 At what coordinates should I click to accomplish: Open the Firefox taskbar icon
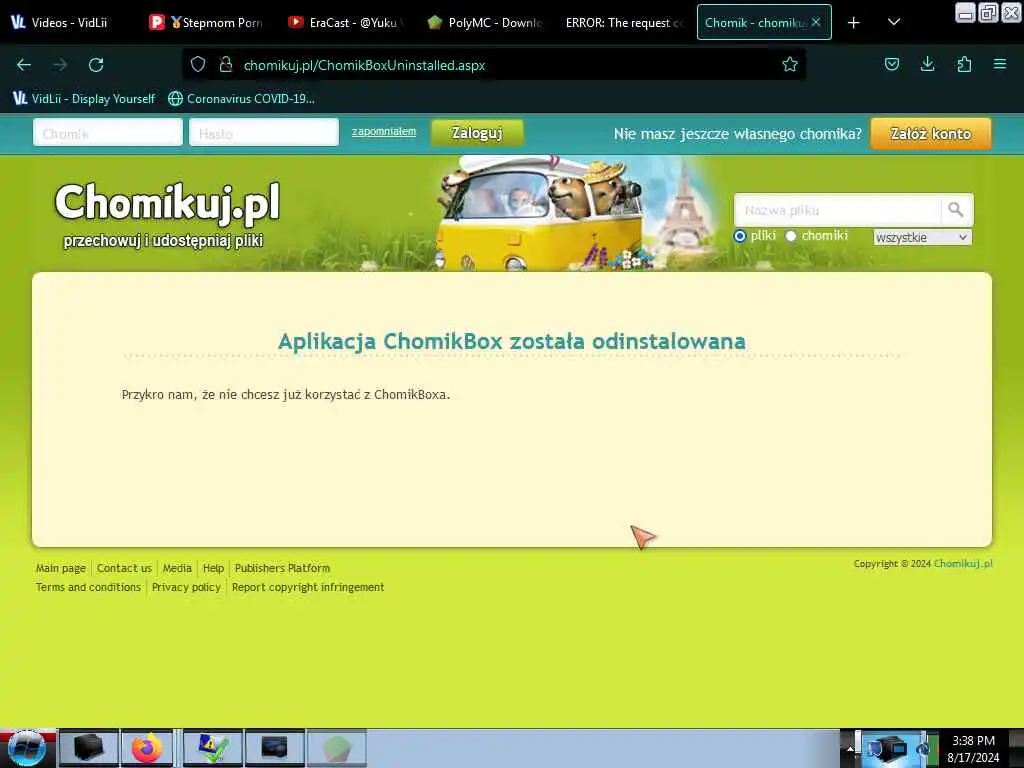(148, 748)
